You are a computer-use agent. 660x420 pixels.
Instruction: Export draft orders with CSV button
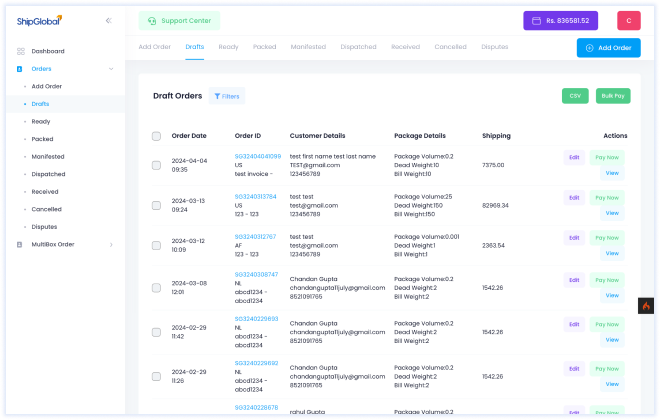coord(575,96)
